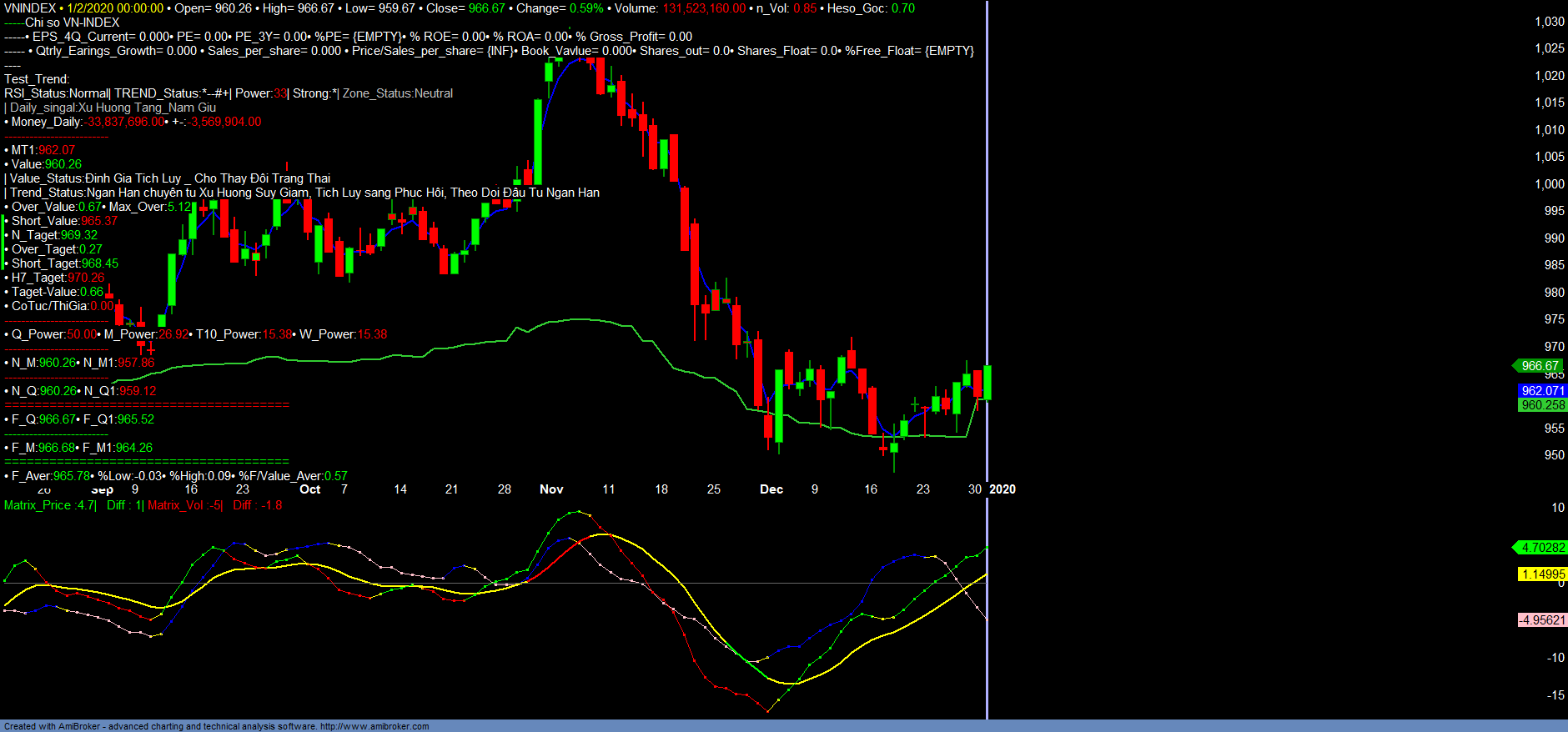Select the yellow 1.14995 indicator label

[1542, 574]
